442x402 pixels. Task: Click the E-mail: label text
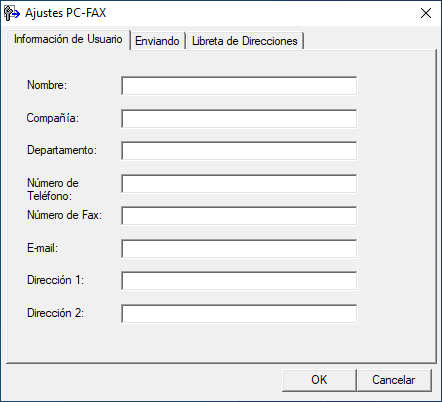click(x=43, y=248)
